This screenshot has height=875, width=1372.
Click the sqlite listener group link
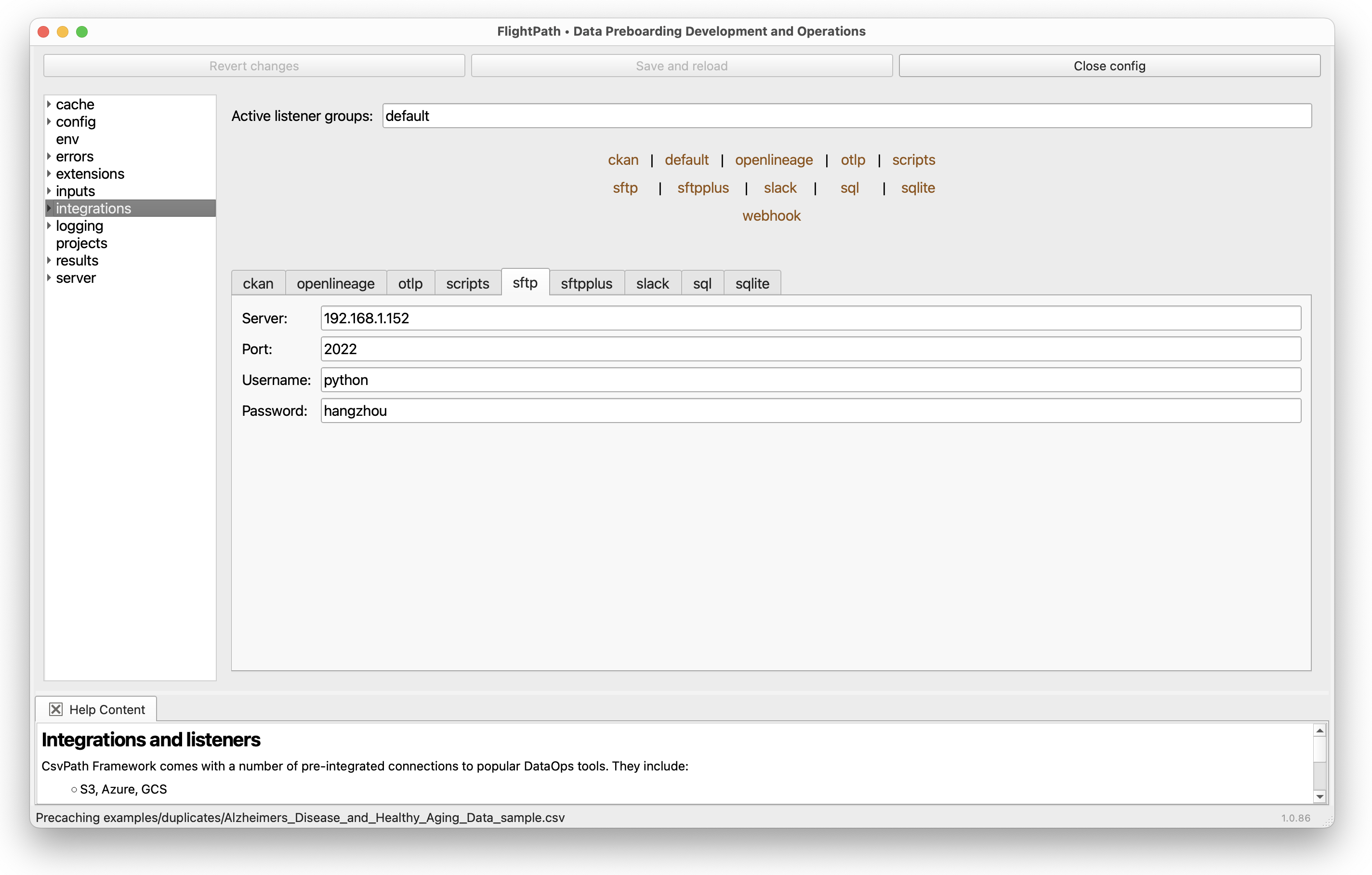tap(917, 187)
